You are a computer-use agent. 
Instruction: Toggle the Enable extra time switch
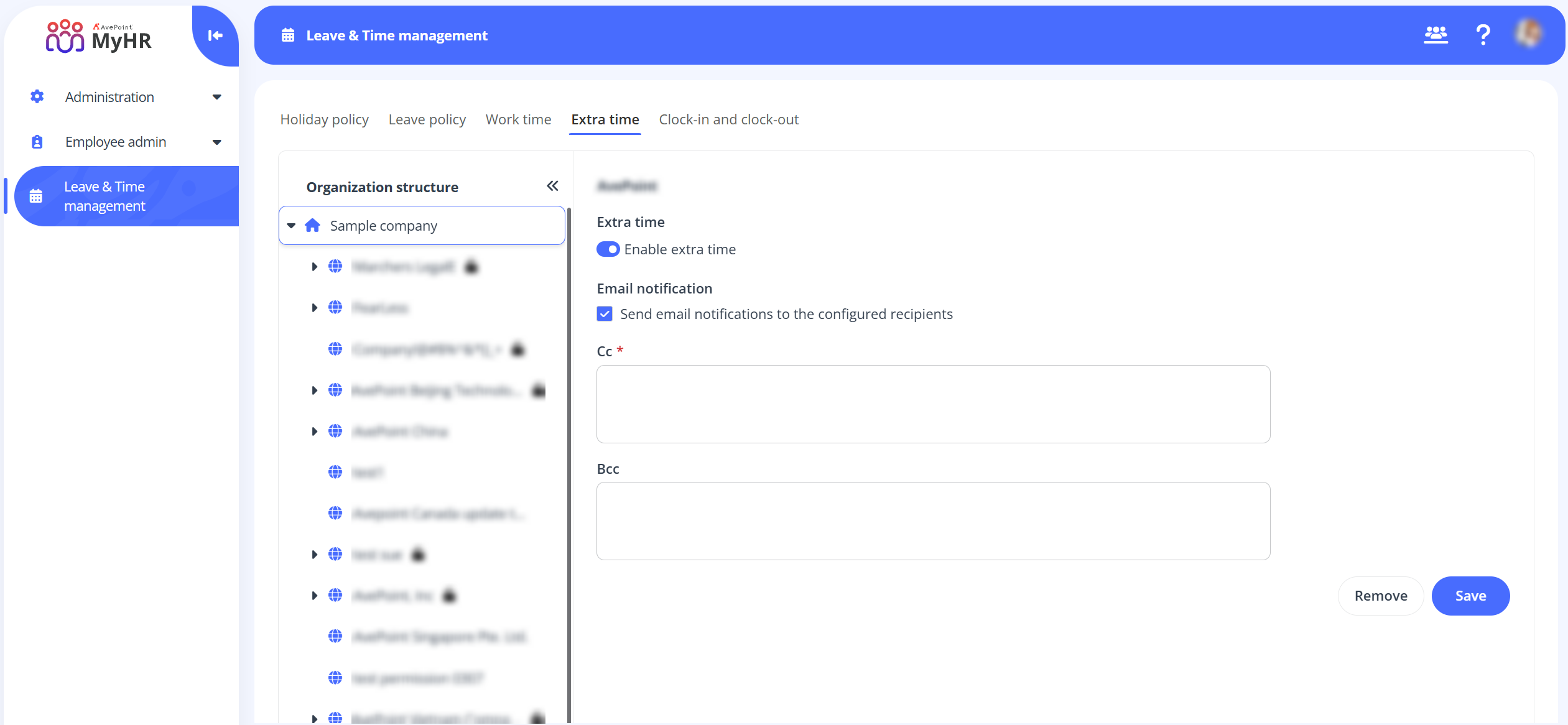coord(608,249)
